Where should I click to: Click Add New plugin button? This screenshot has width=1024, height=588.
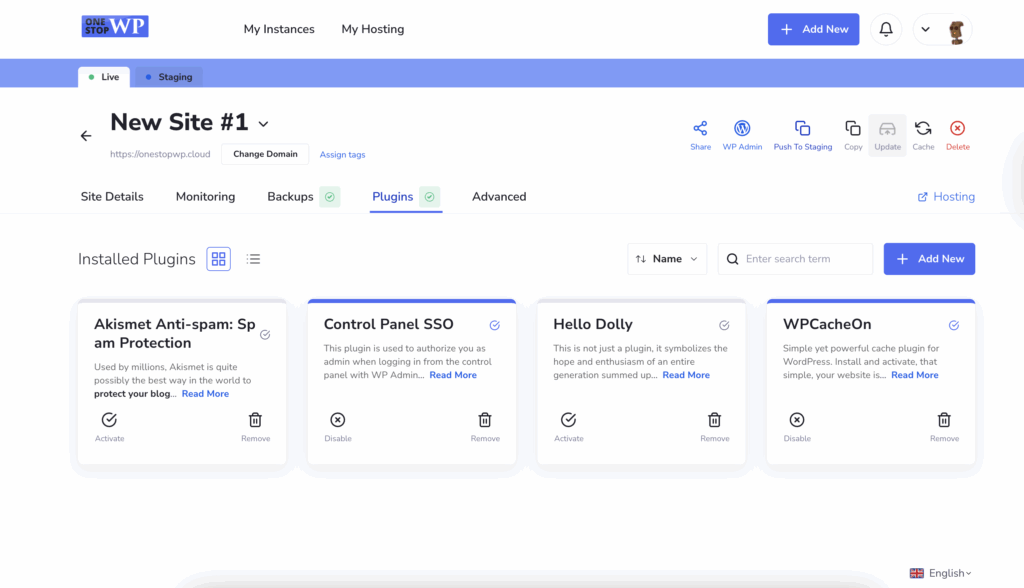(x=929, y=259)
